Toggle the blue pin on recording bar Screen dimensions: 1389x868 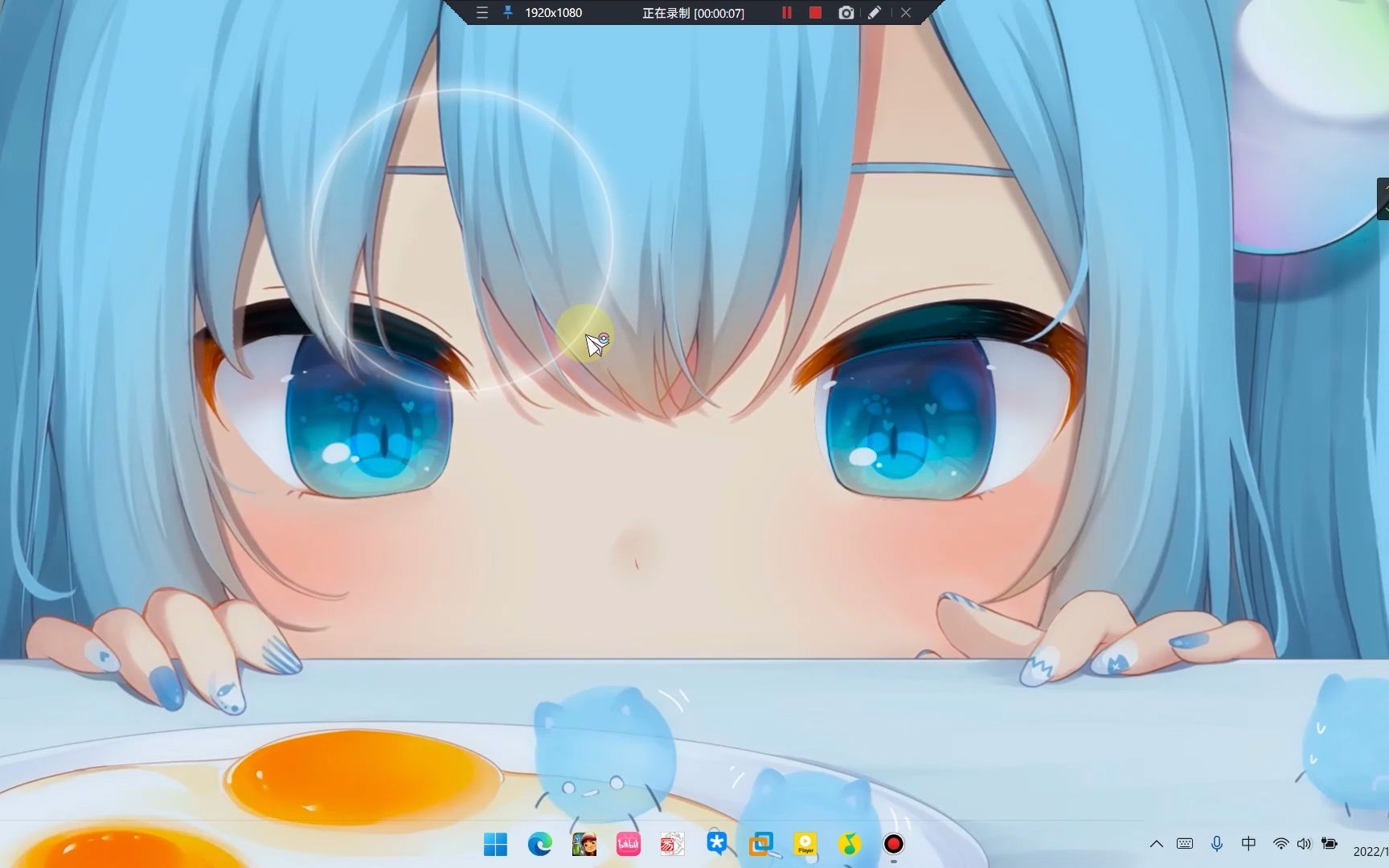coord(507,13)
